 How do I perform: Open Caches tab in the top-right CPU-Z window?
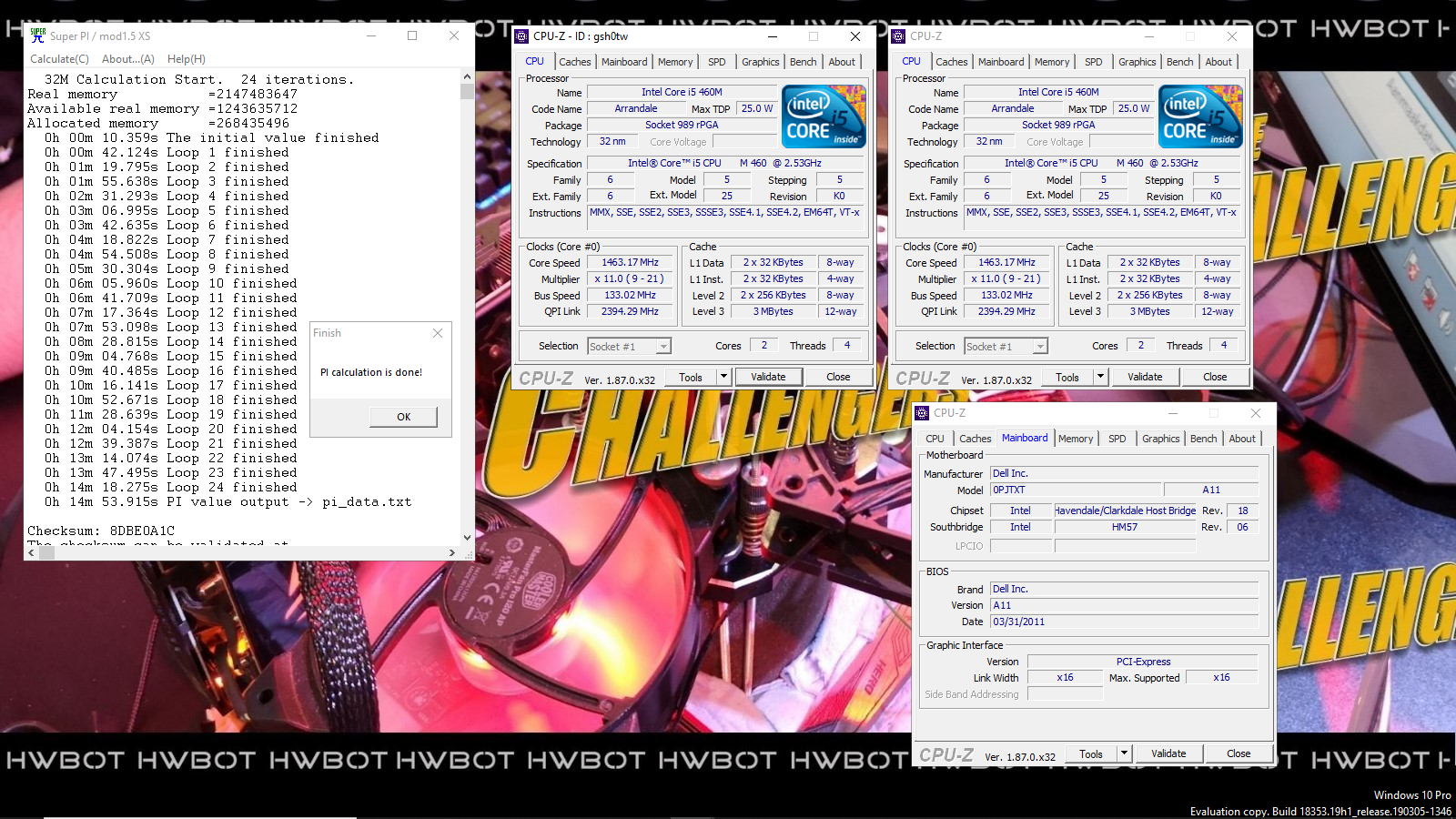point(952,62)
